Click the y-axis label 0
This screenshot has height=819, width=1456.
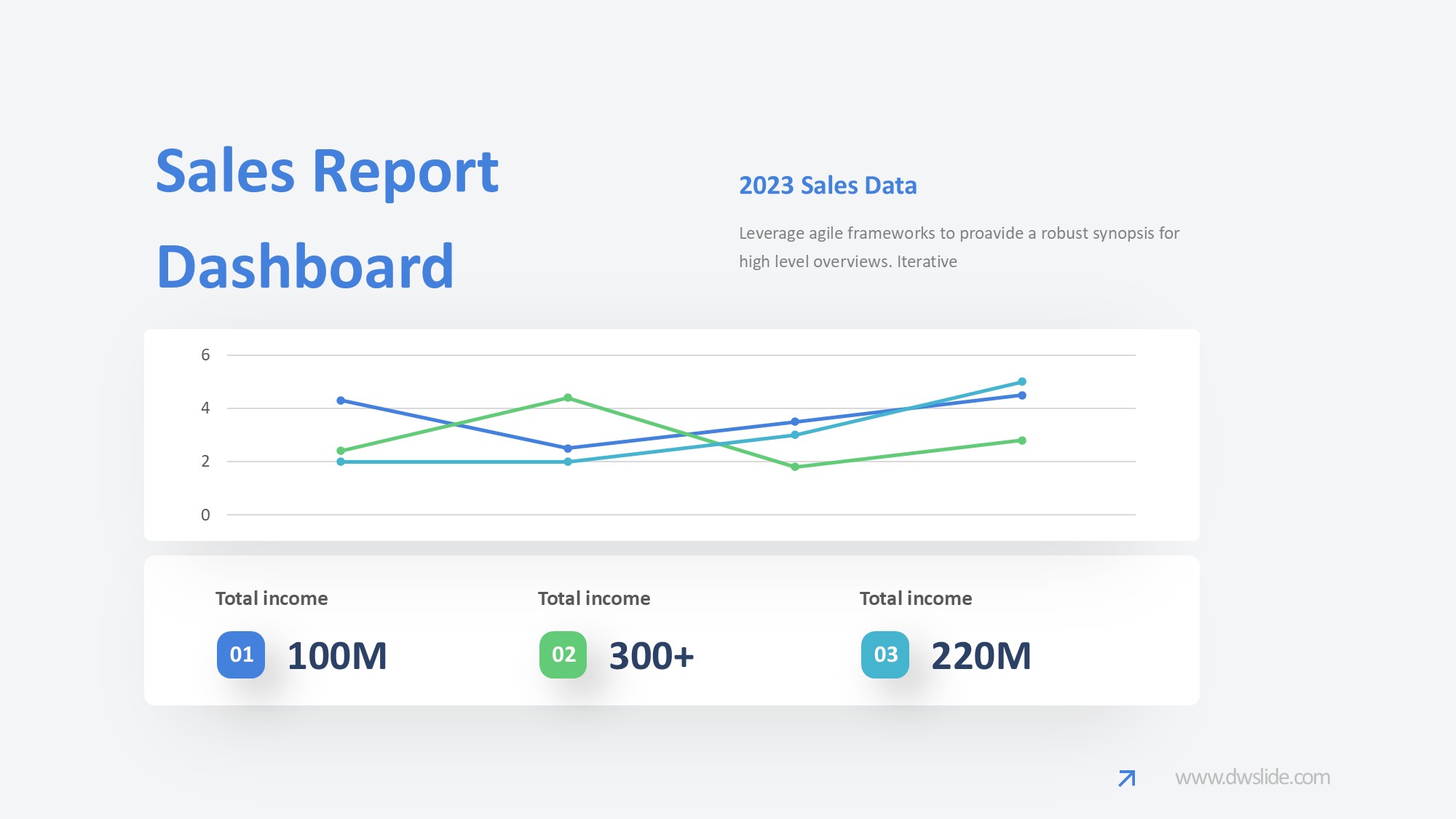(x=205, y=515)
